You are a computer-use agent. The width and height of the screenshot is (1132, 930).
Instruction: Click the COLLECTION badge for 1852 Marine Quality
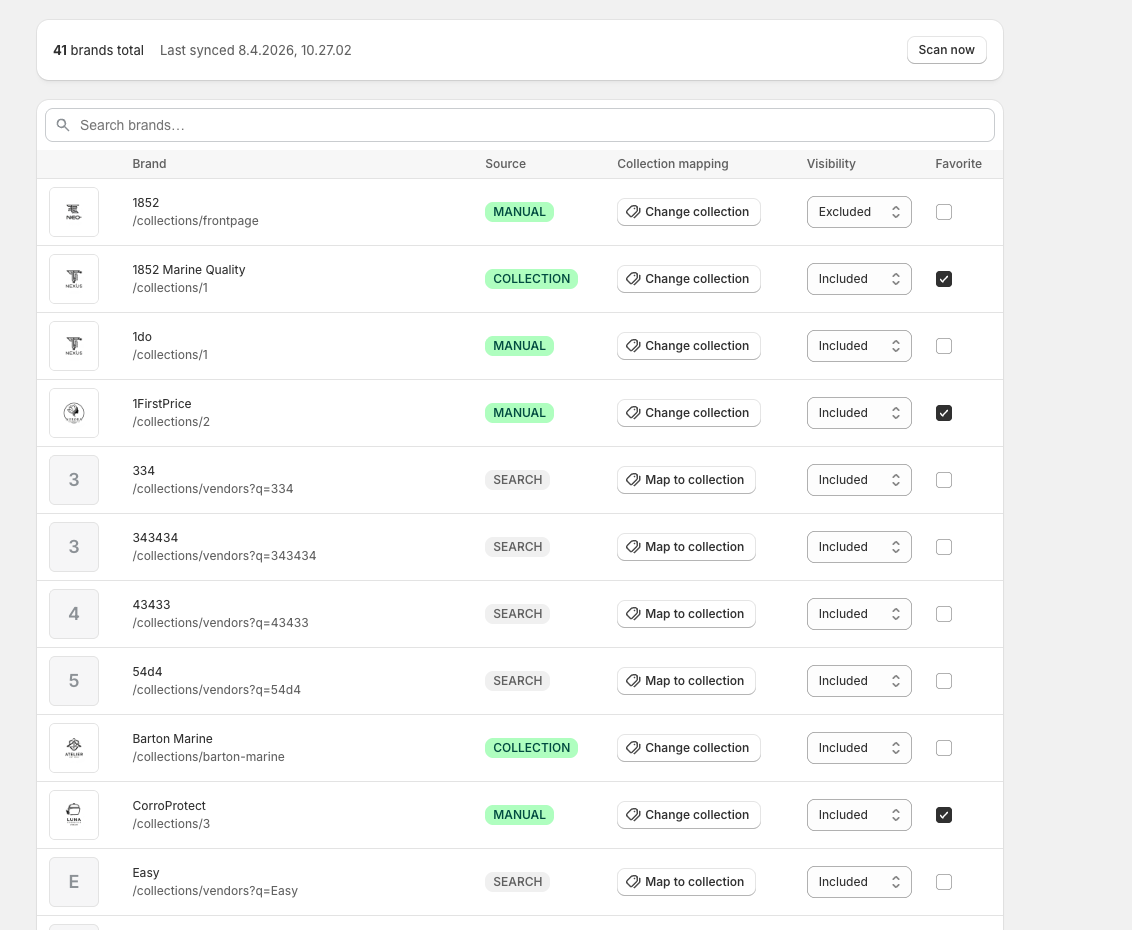point(531,279)
